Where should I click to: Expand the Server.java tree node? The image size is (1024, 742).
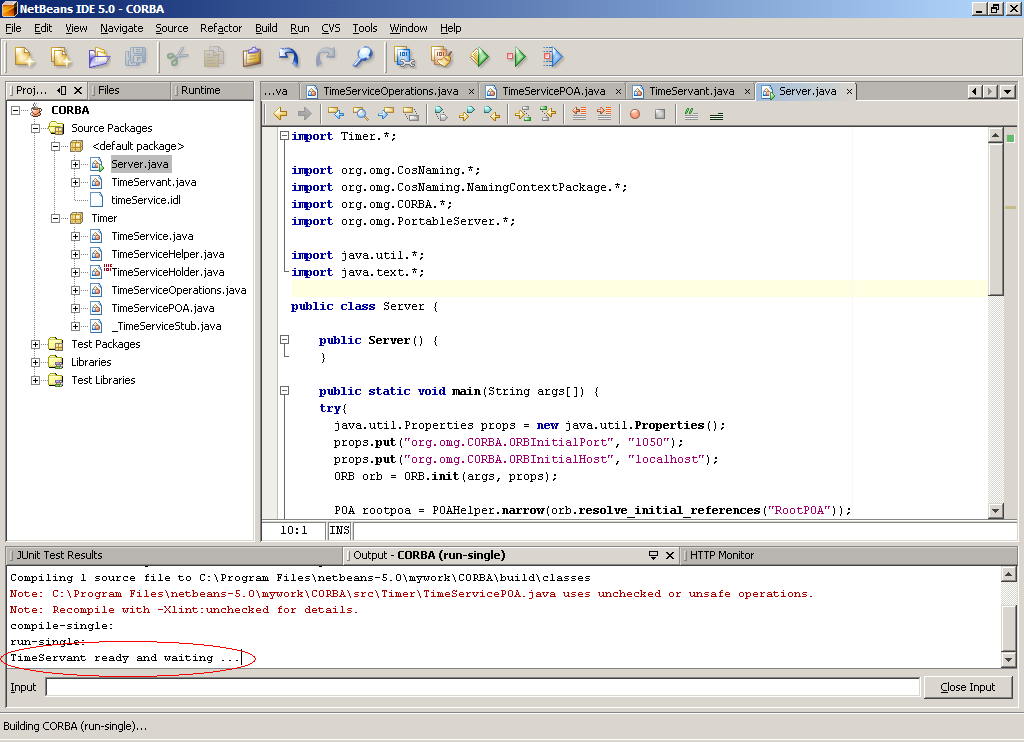pos(76,165)
